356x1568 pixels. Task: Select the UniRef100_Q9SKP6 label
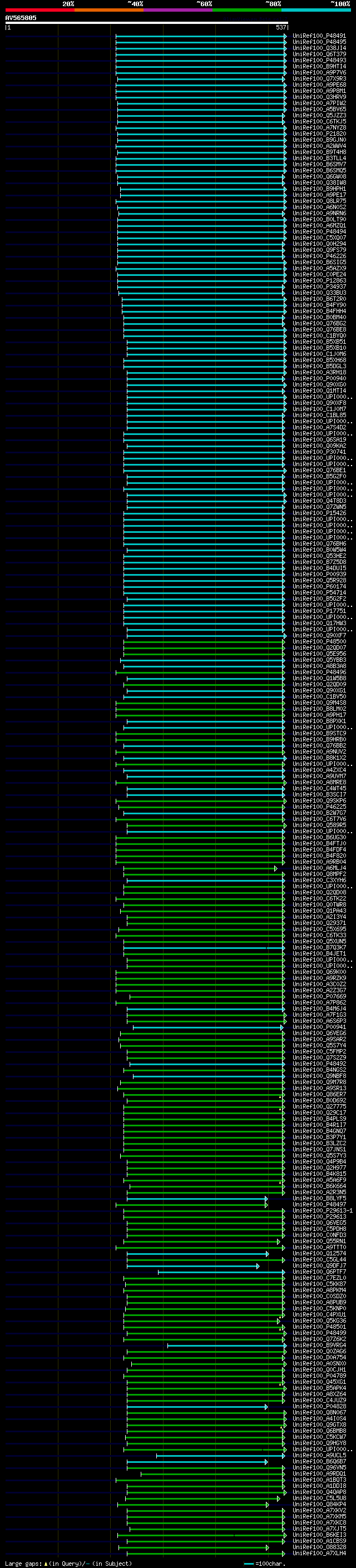coord(319,800)
